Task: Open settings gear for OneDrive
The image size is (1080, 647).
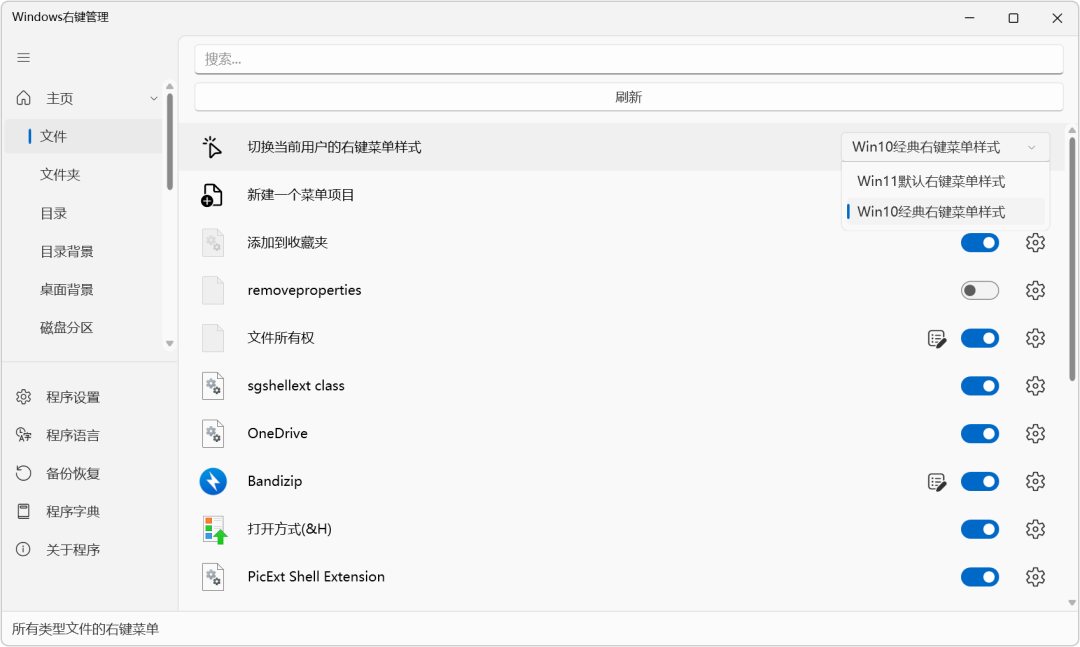Action: coord(1035,433)
